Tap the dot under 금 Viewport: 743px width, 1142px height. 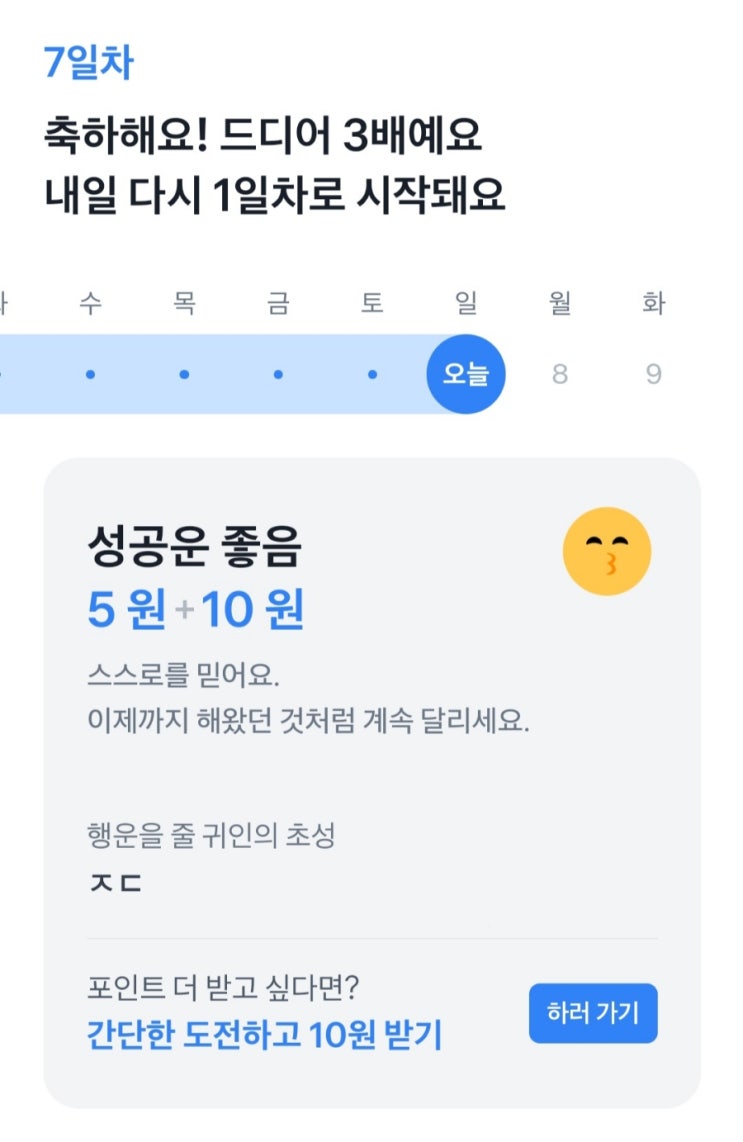point(278,374)
